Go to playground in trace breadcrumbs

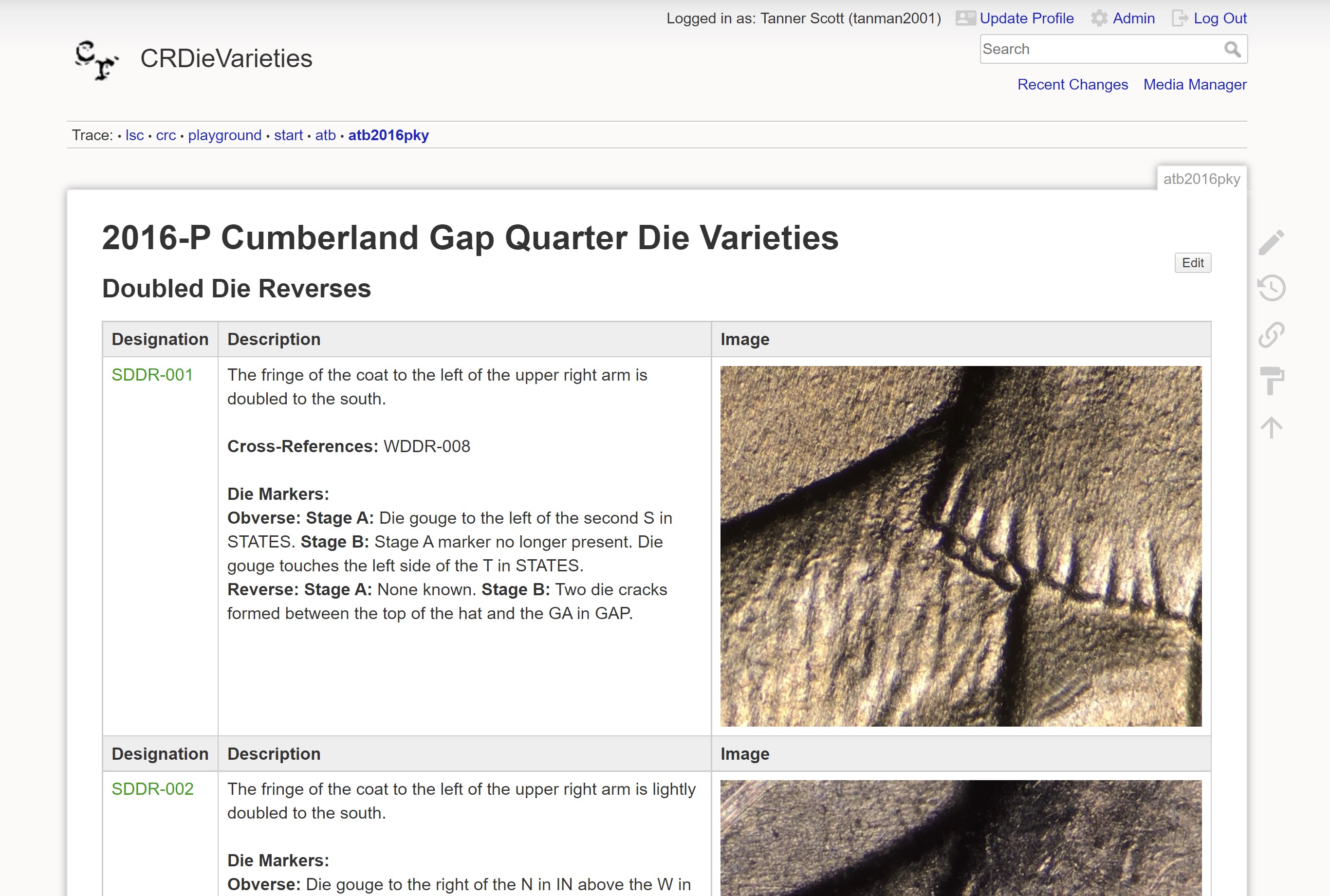224,135
